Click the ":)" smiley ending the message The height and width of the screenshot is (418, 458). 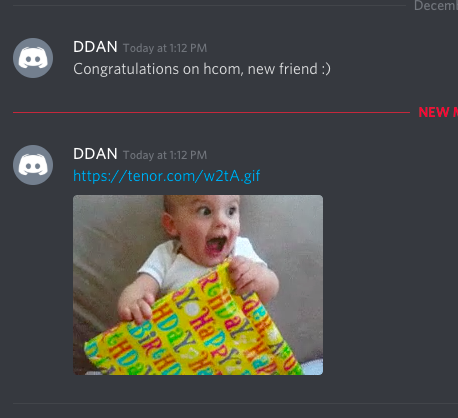click(326, 69)
